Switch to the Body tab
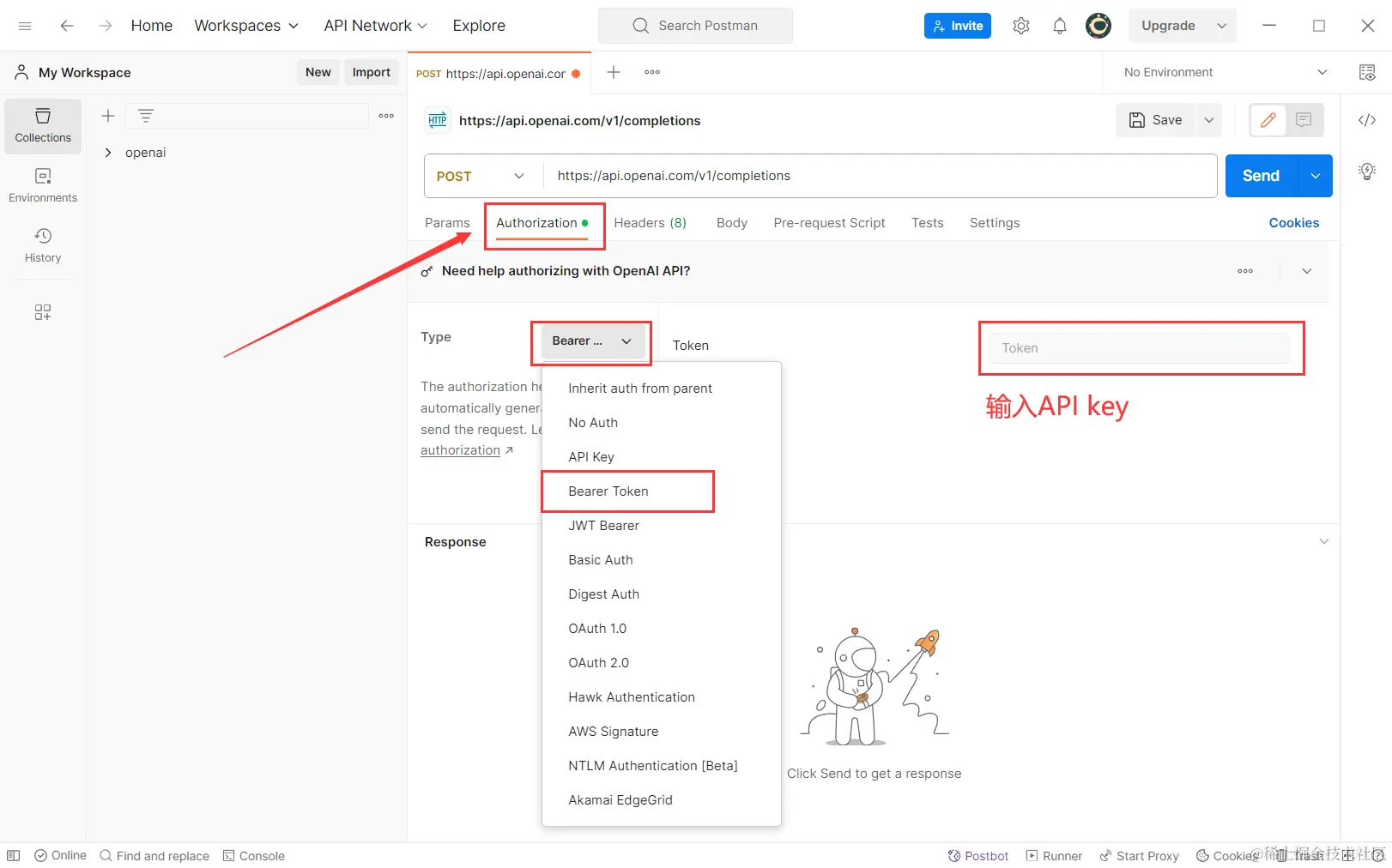The height and width of the screenshot is (868, 1392). [732, 223]
